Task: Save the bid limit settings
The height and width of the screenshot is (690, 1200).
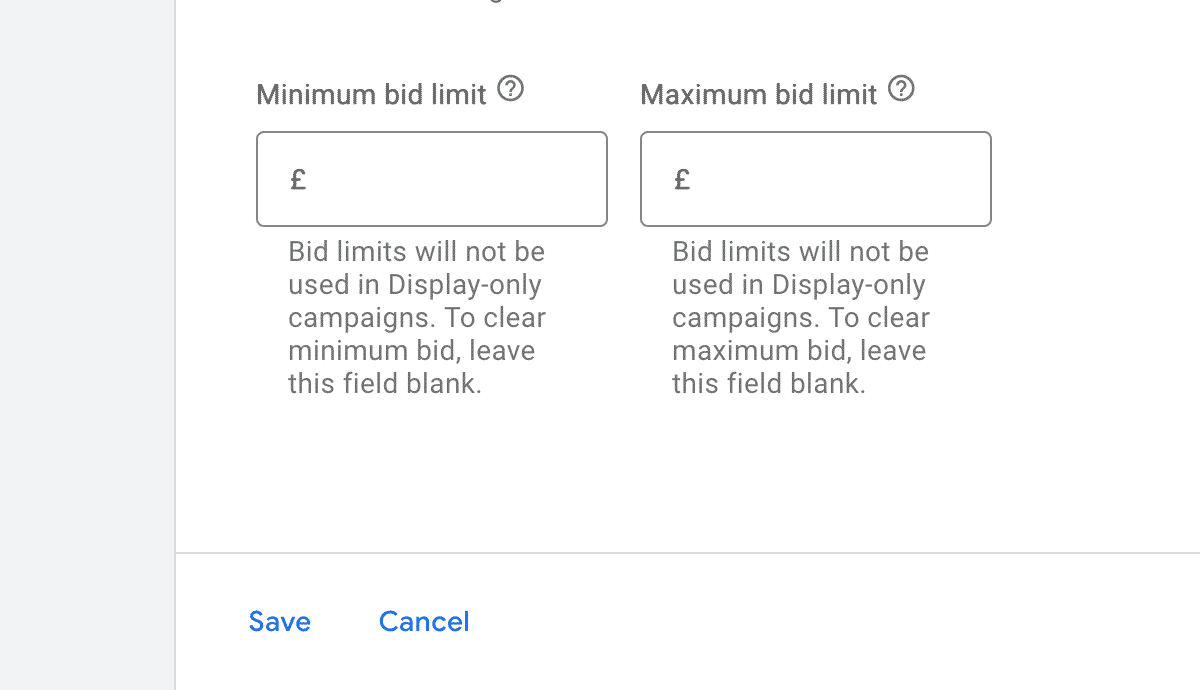Action: click(x=279, y=621)
